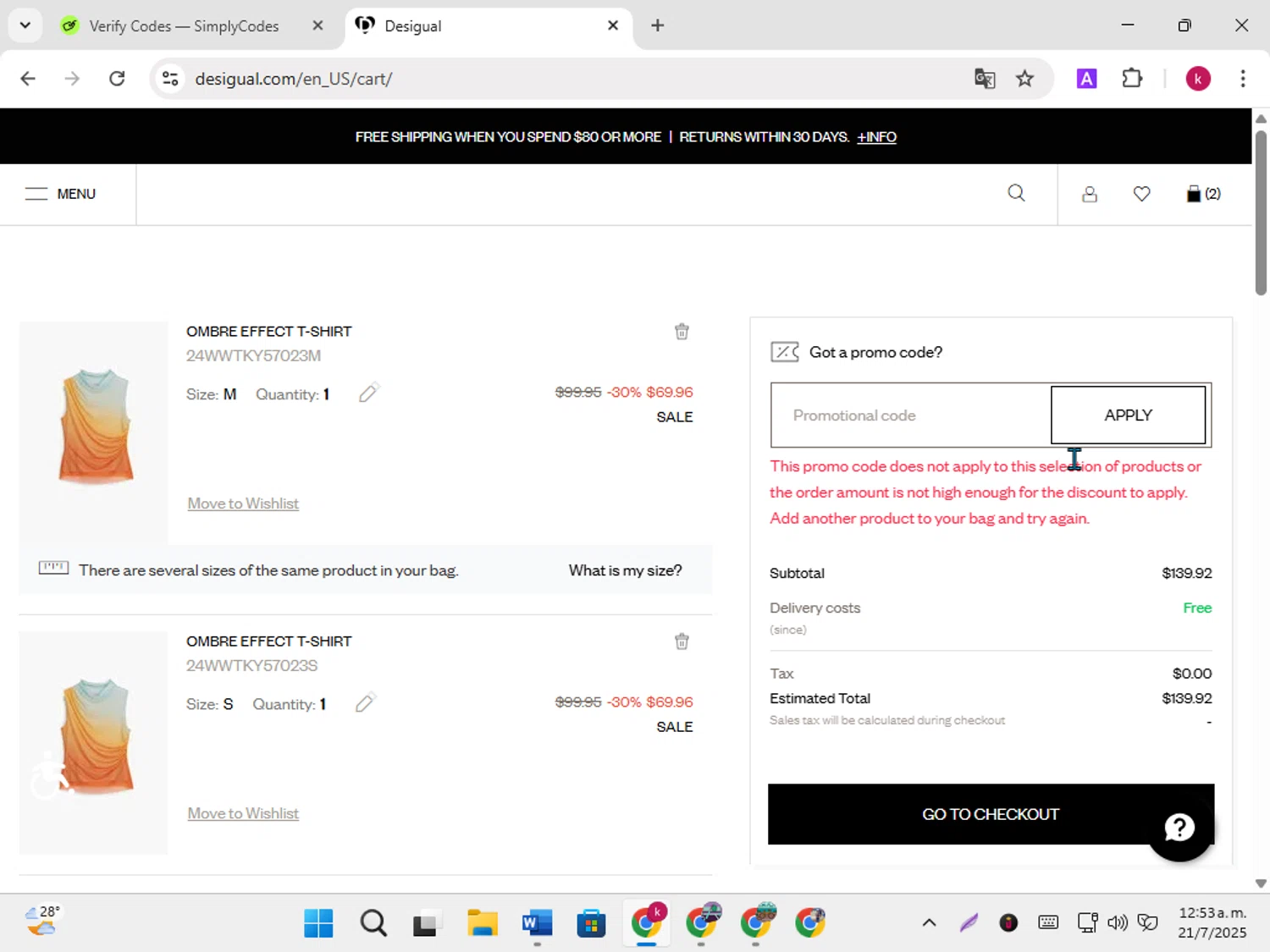The width and height of the screenshot is (1270, 952).
Task: Click the page vertical scrollbar
Action: click(x=1261, y=212)
